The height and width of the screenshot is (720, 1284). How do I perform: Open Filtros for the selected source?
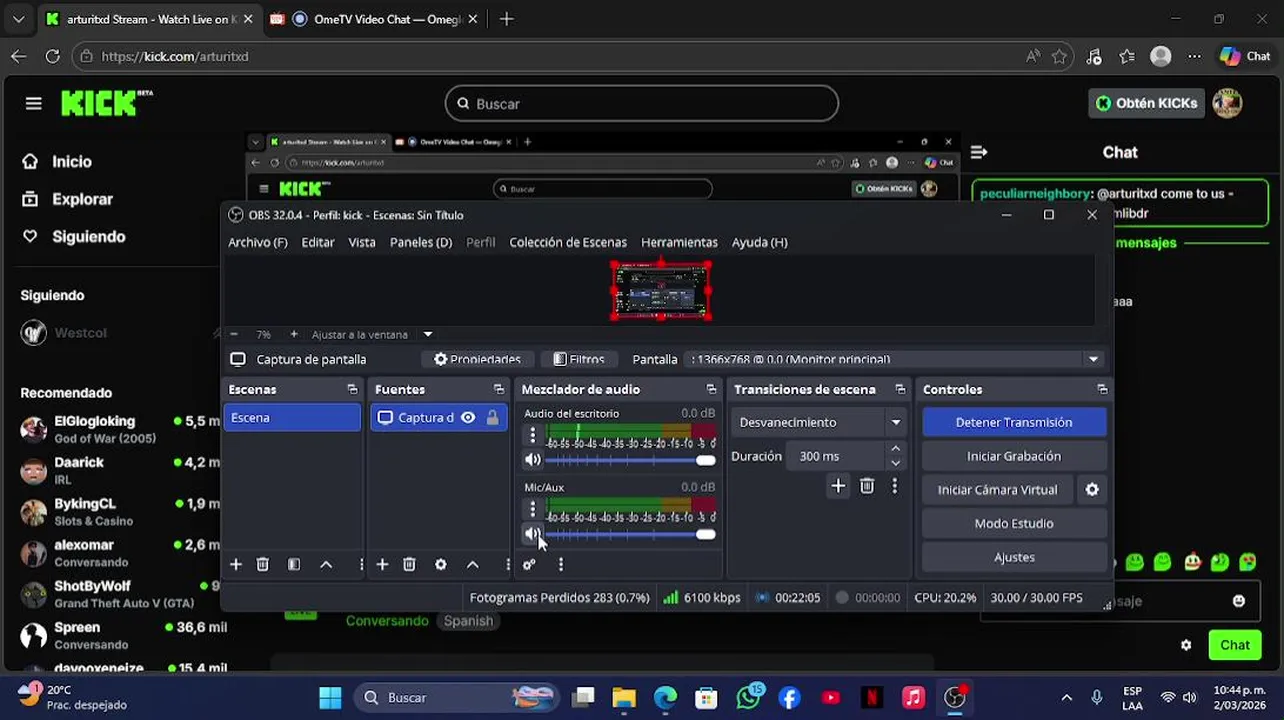[x=578, y=359]
